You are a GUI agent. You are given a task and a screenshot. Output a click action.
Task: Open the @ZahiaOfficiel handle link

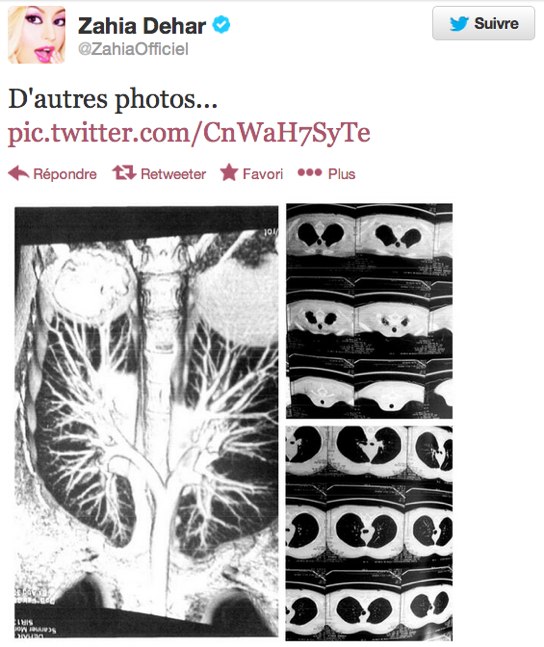133,49
